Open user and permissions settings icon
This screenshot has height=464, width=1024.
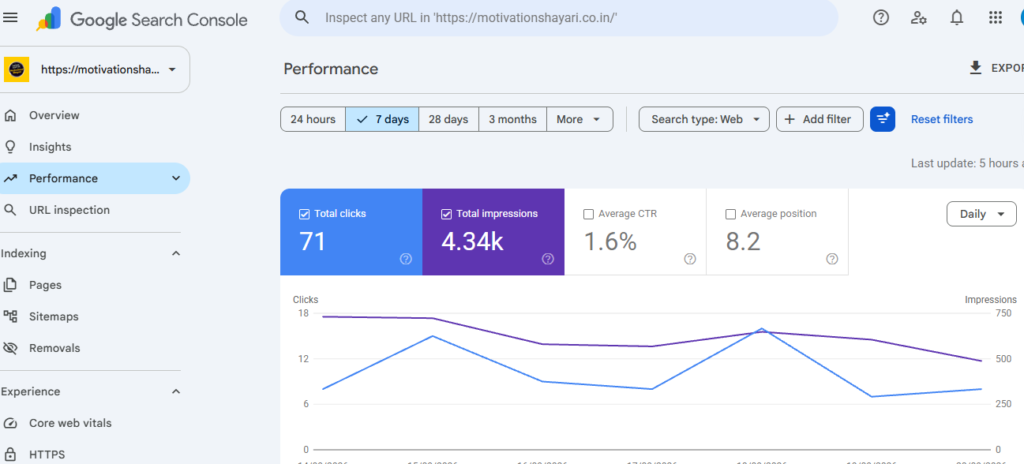tap(919, 18)
